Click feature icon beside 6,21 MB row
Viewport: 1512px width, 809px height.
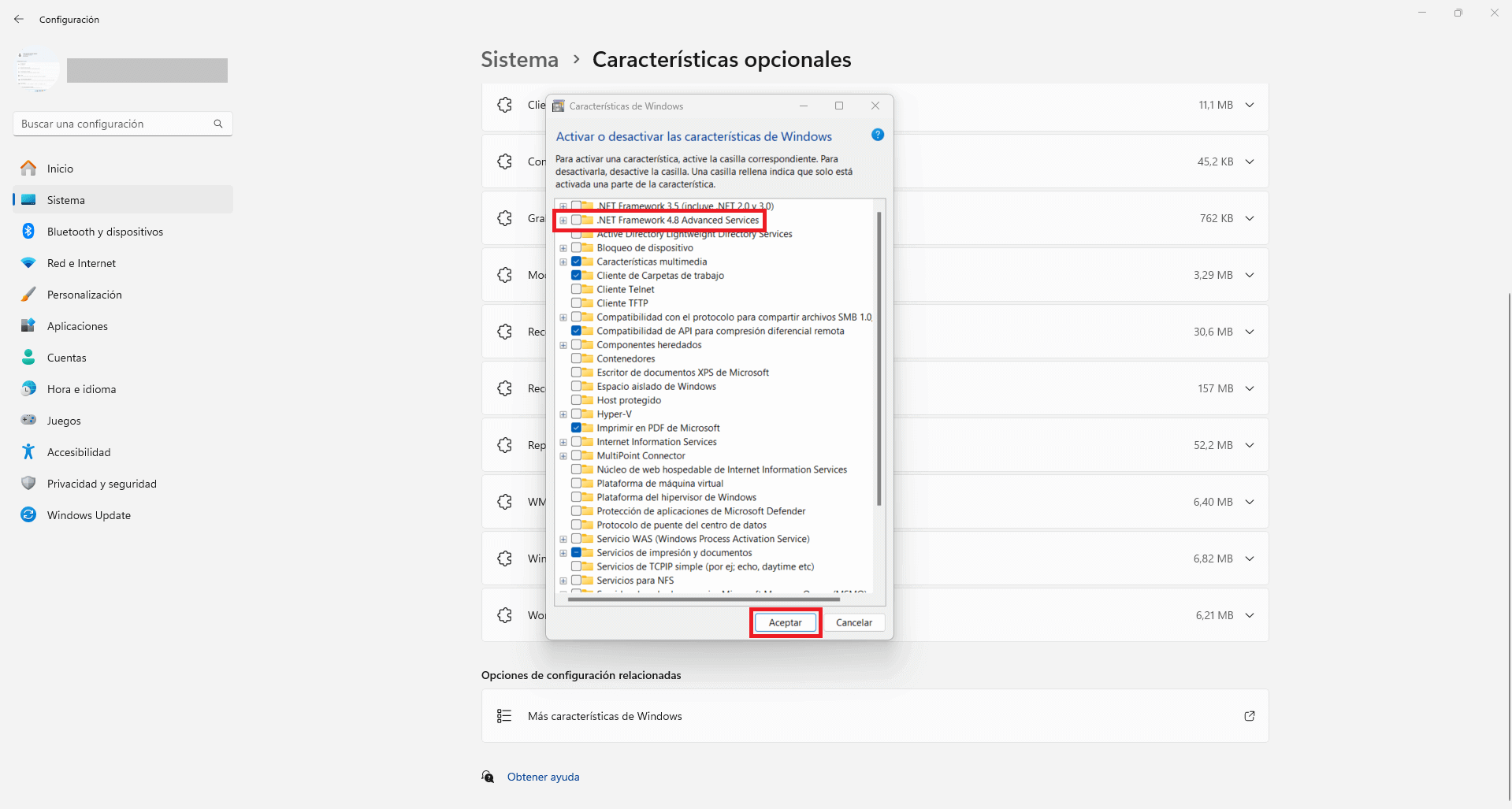[505, 615]
